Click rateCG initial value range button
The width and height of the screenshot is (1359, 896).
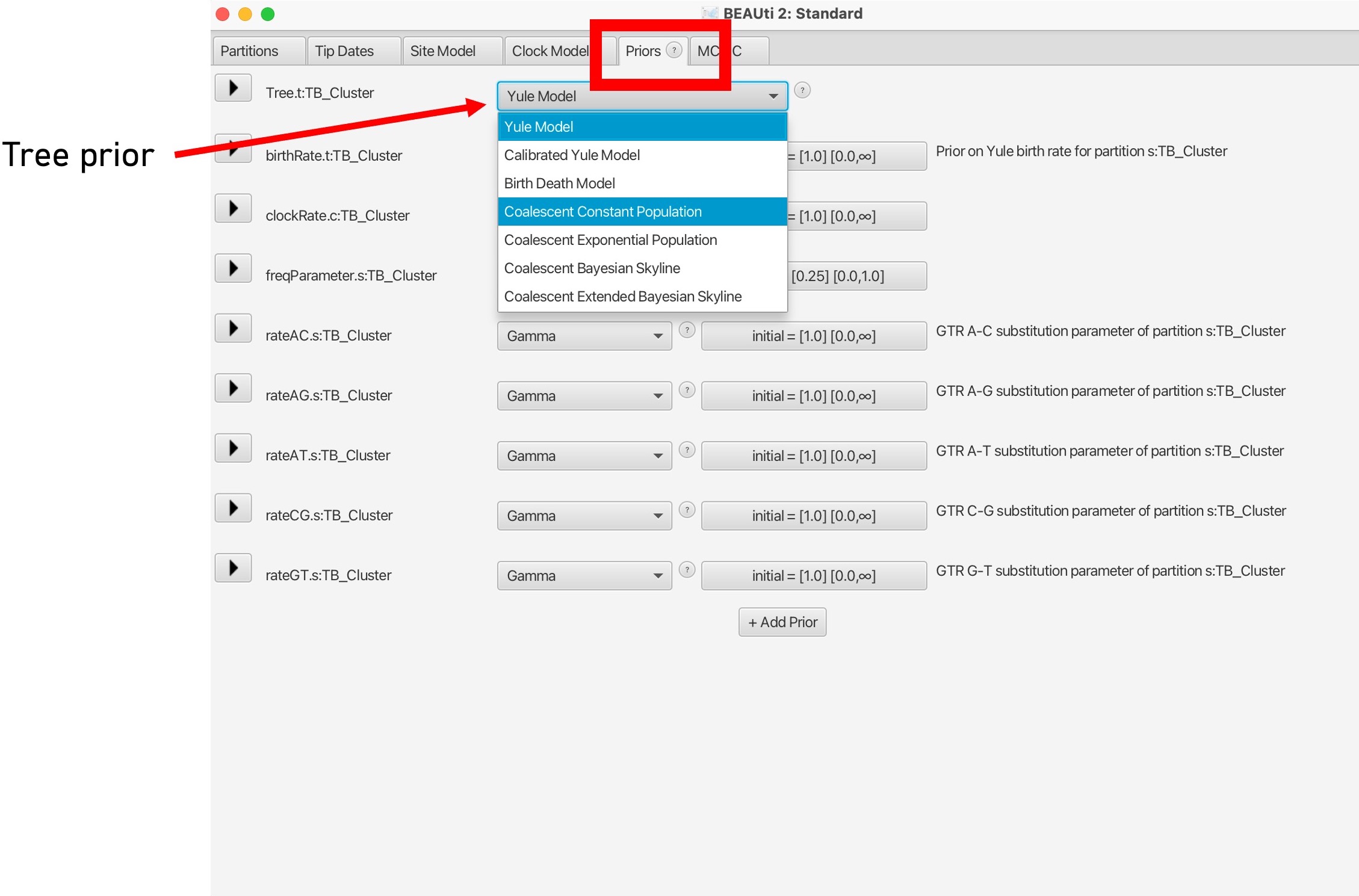coord(813,516)
